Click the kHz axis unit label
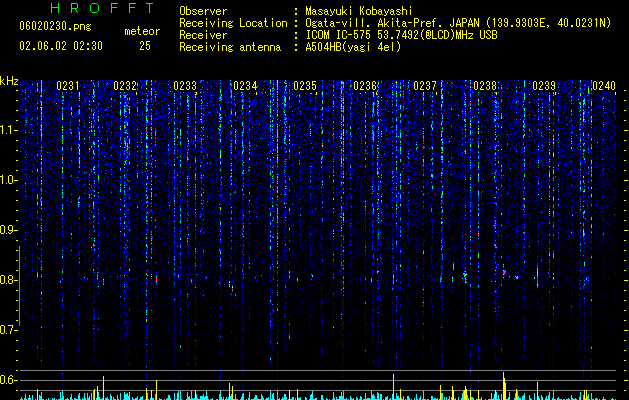 (x=9, y=81)
